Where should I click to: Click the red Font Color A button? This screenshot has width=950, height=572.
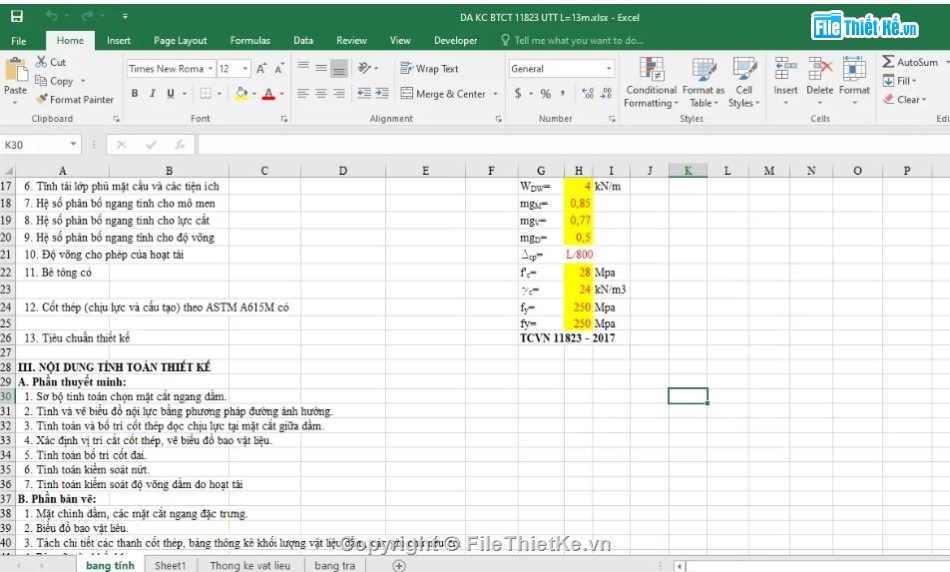click(x=269, y=93)
